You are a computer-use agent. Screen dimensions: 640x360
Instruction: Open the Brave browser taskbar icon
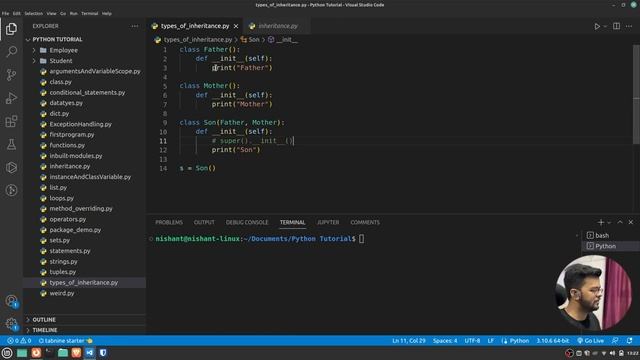[x=76, y=353]
